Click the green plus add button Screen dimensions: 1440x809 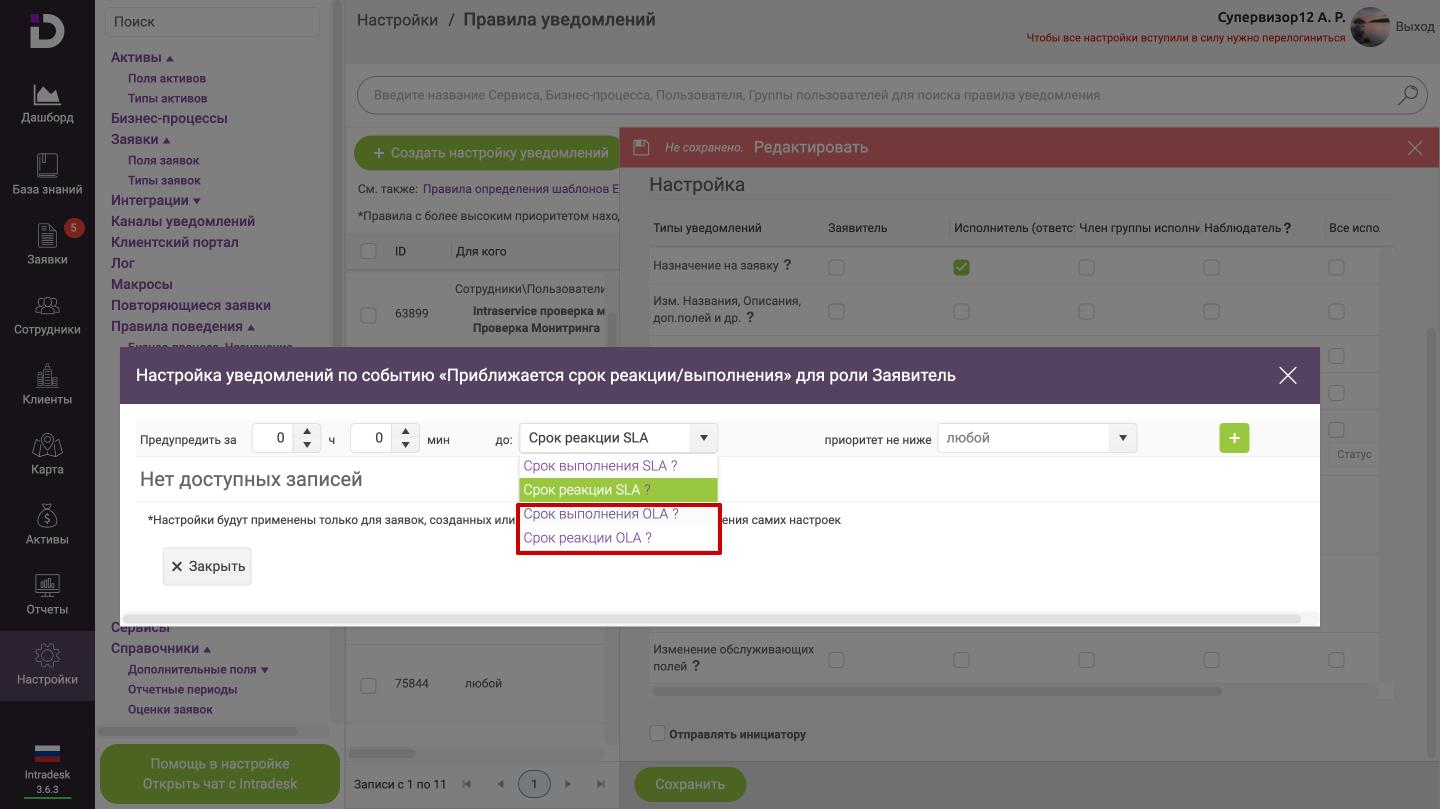(x=1234, y=438)
